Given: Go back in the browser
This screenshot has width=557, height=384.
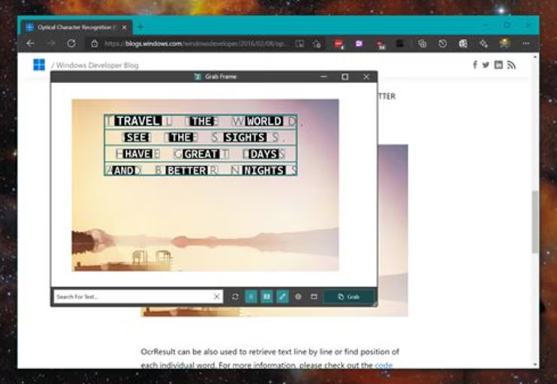Looking at the screenshot, I should pos(31,44).
